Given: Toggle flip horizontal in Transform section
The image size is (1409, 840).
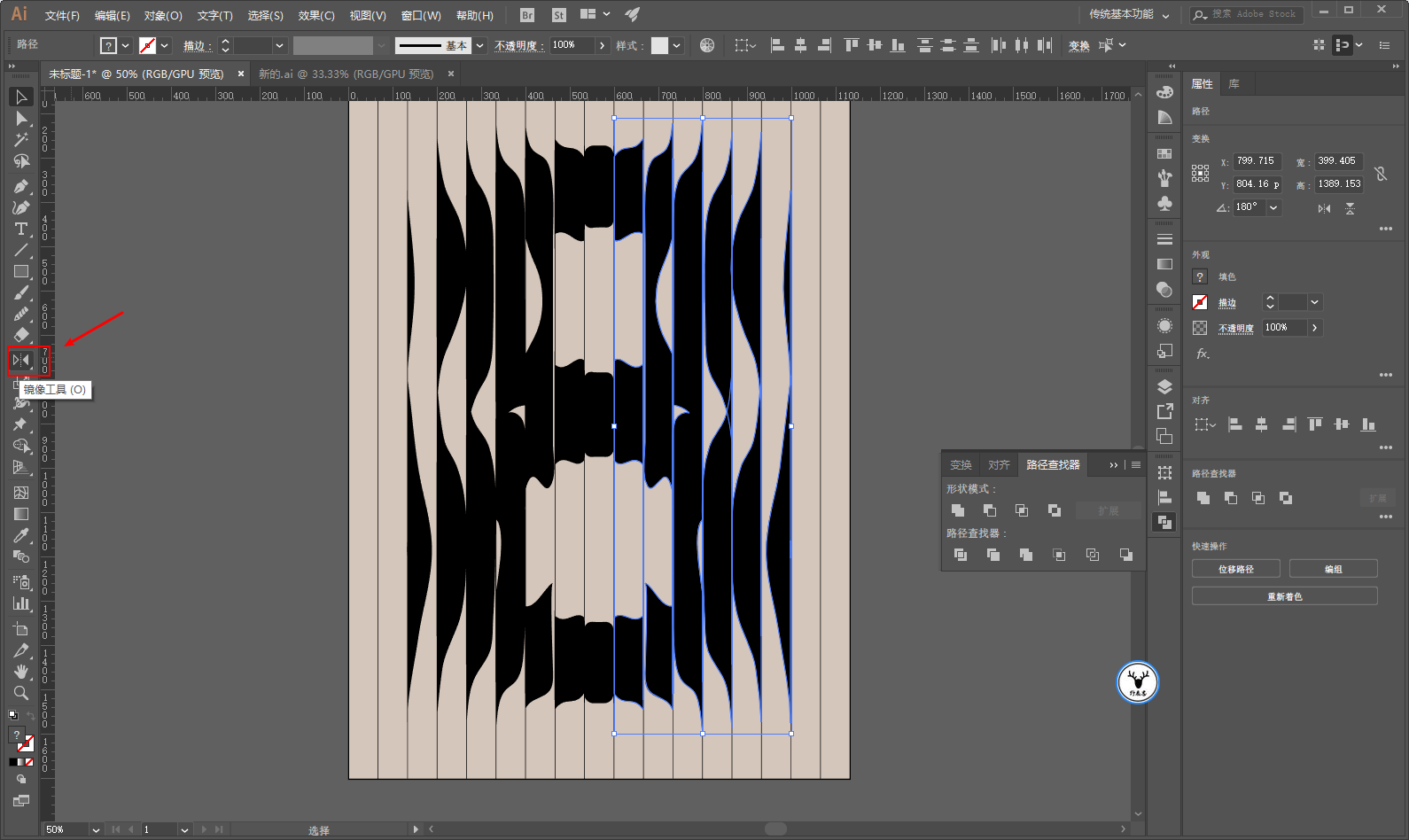Looking at the screenshot, I should coord(1324,208).
